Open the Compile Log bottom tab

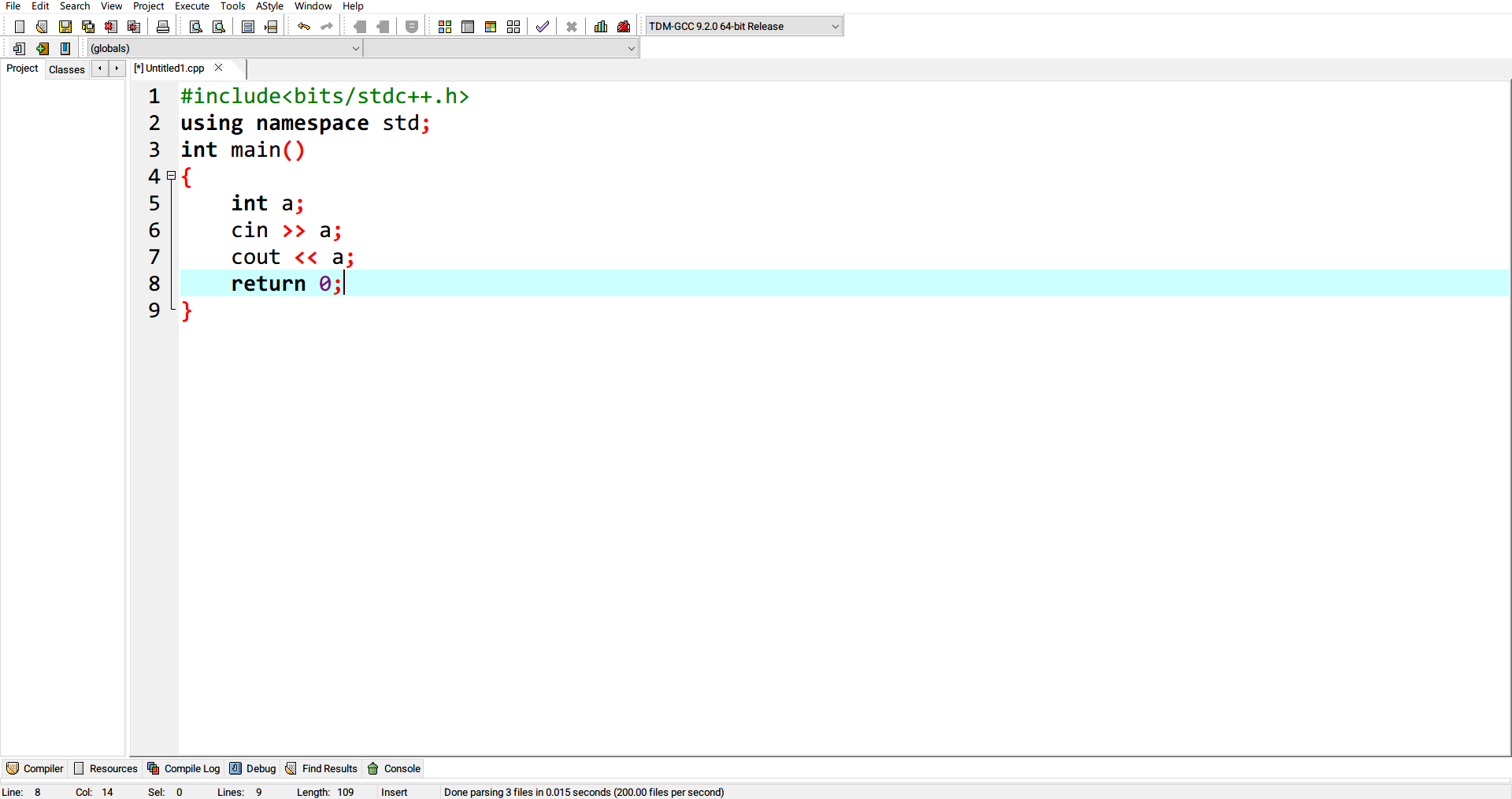(x=184, y=768)
